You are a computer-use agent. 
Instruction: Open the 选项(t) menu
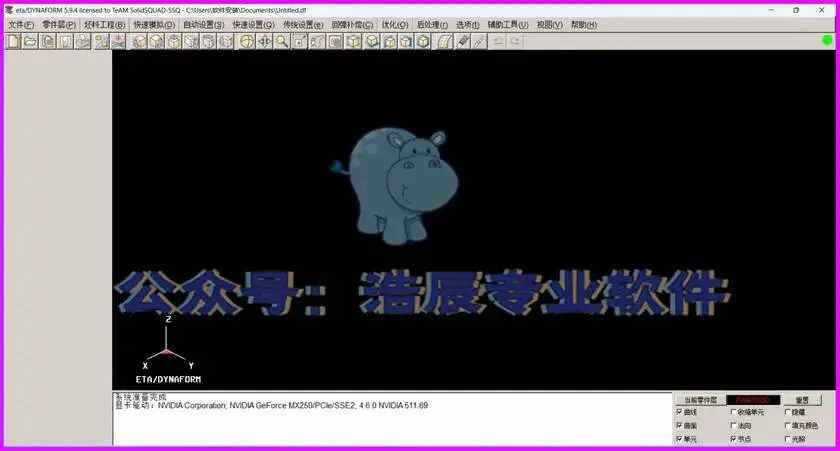click(x=468, y=25)
